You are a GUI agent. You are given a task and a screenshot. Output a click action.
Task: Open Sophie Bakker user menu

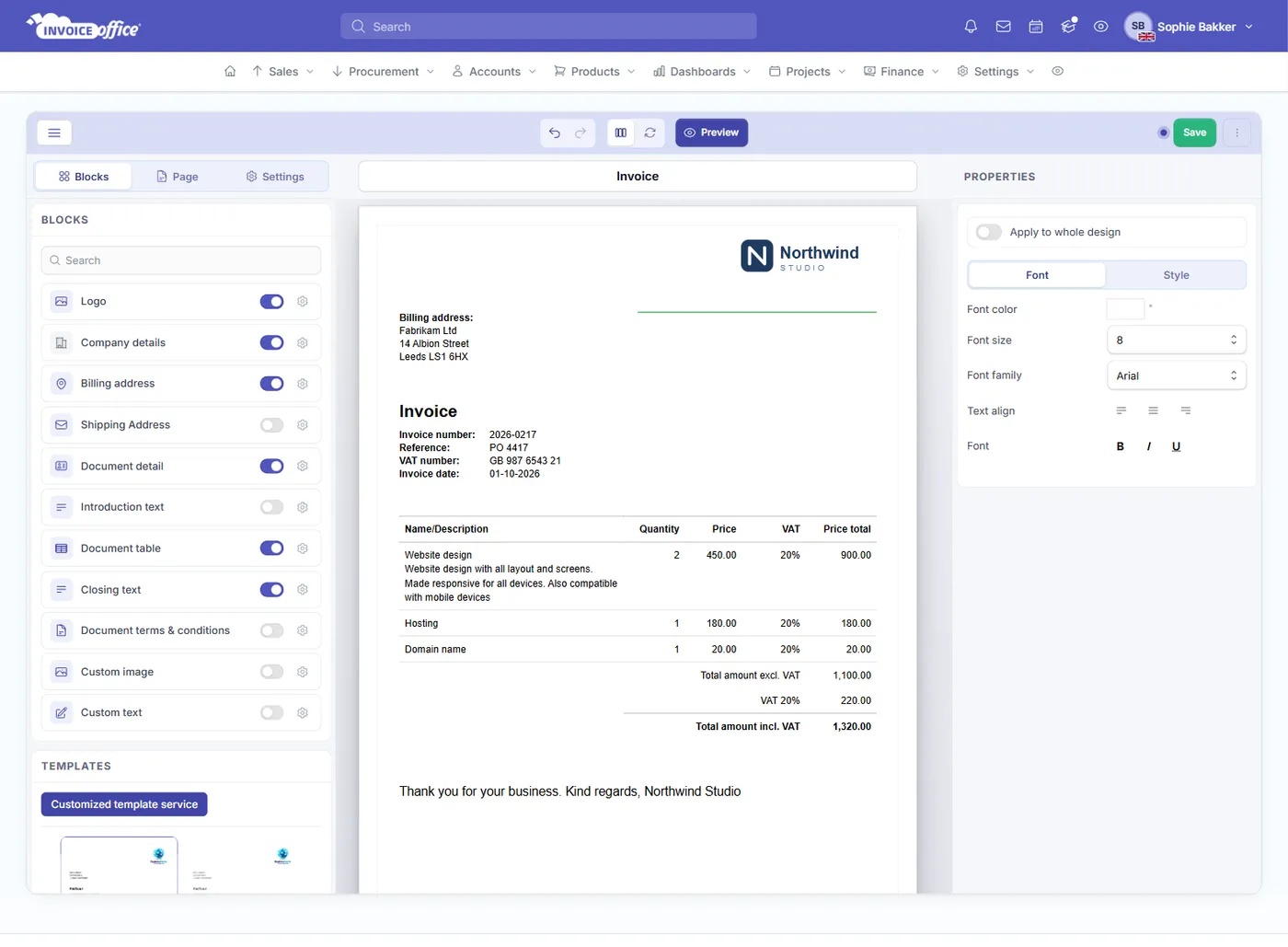pos(1189,27)
